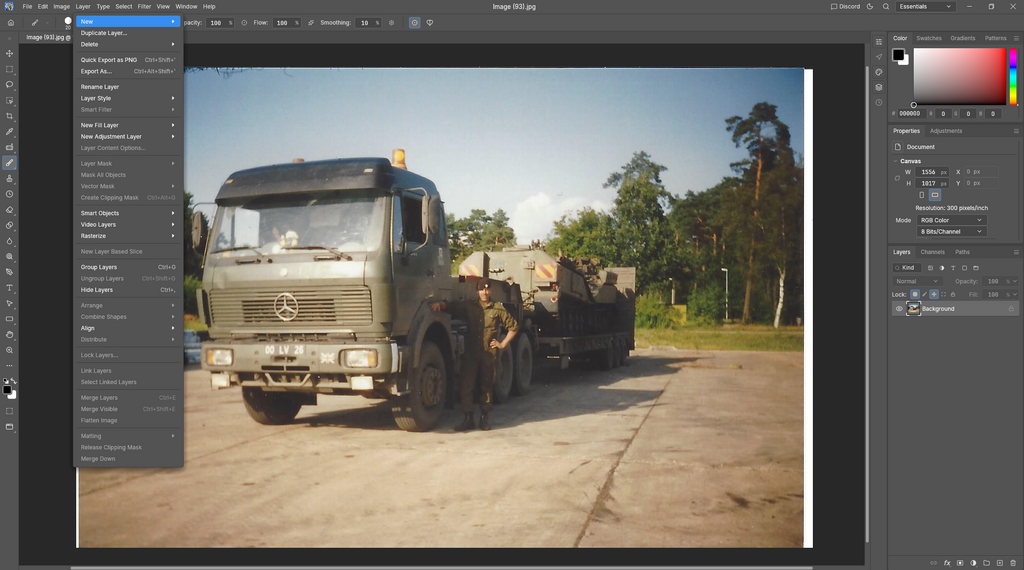Toggle landscape canvas orientation button

935,195
